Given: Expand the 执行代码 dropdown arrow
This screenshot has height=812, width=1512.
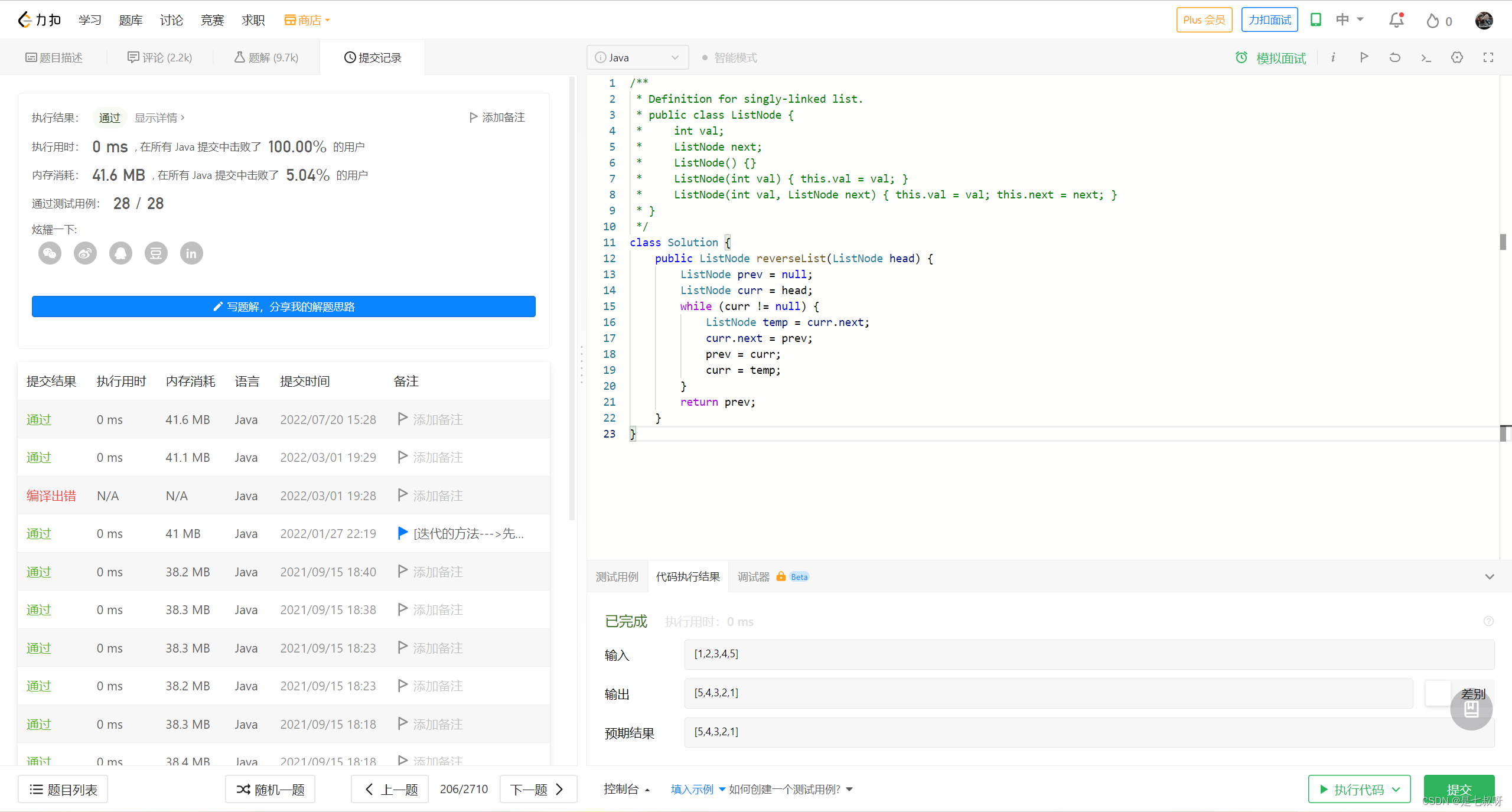Looking at the screenshot, I should pos(1396,790).
